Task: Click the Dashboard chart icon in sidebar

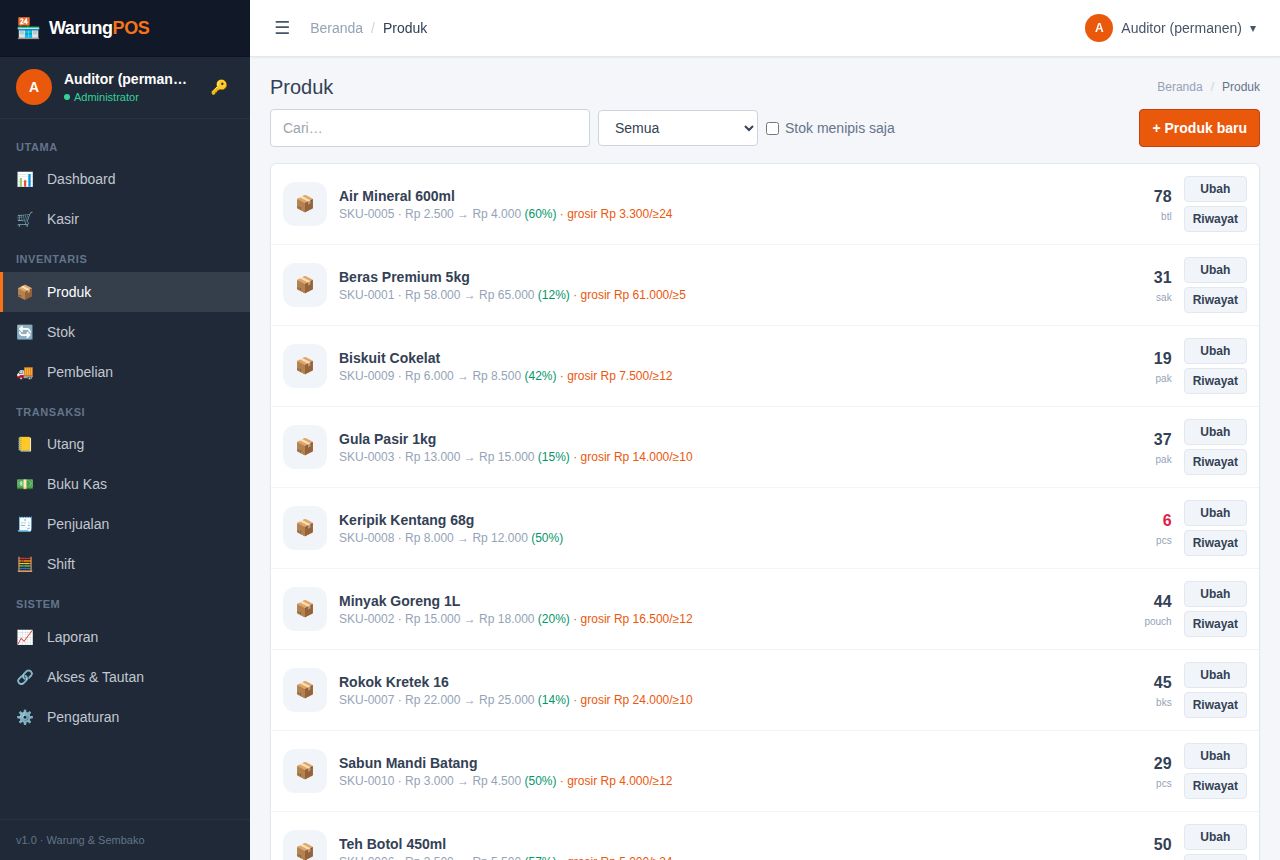Action: [x=25, y=179]
